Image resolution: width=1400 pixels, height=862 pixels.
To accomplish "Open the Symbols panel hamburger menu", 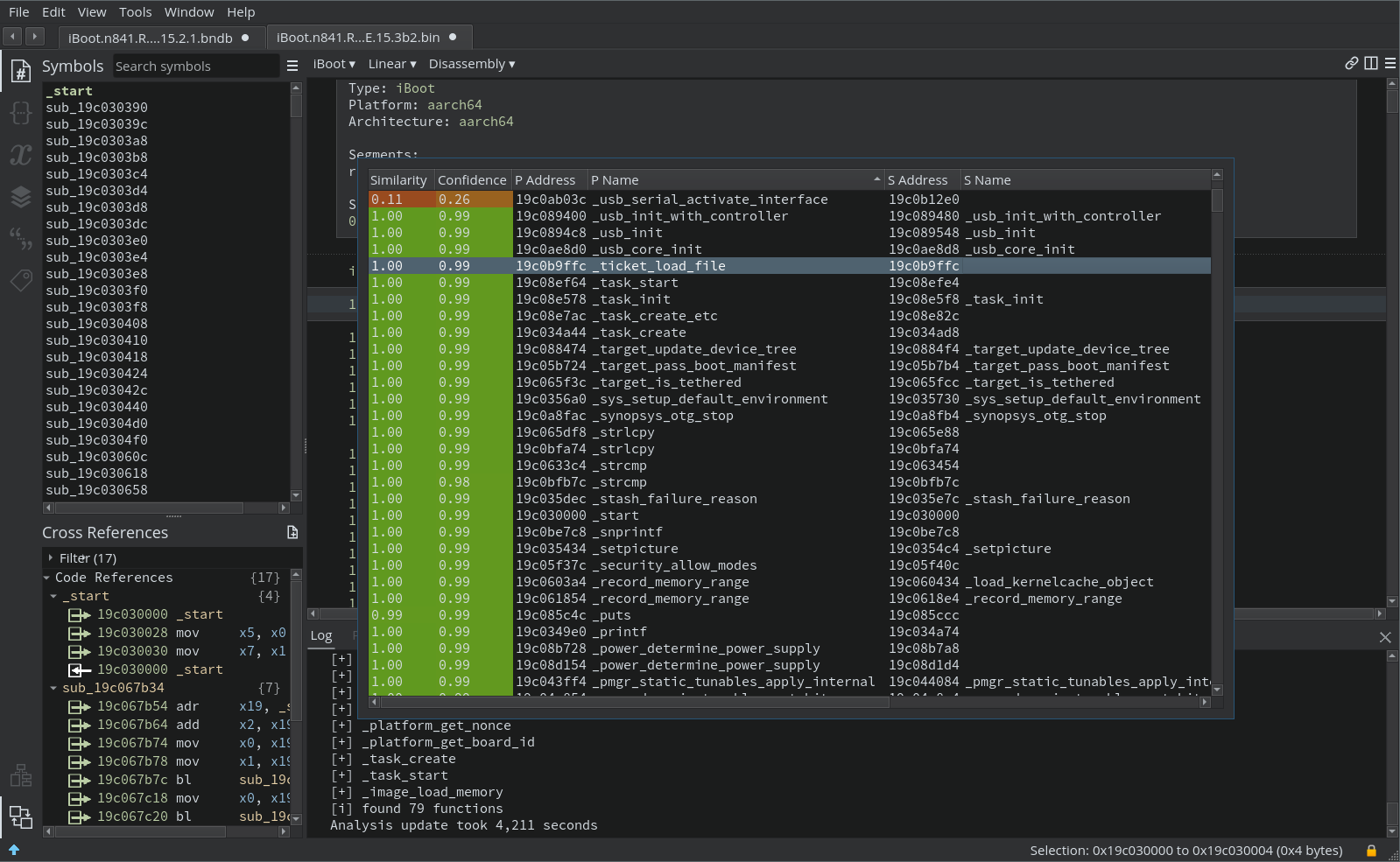I will click(x=292, y=66).
